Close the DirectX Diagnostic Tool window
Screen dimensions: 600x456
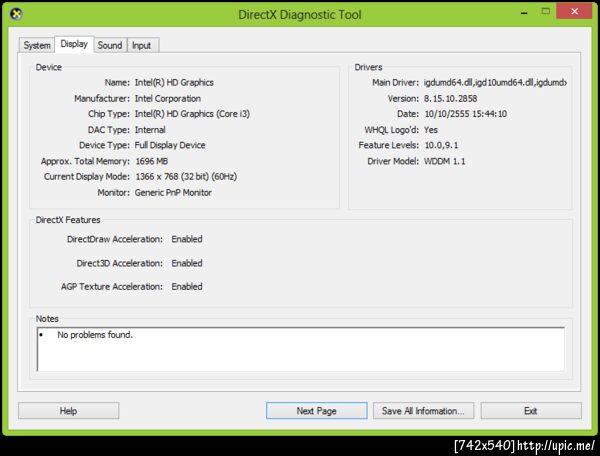click(x=574, y=11)
